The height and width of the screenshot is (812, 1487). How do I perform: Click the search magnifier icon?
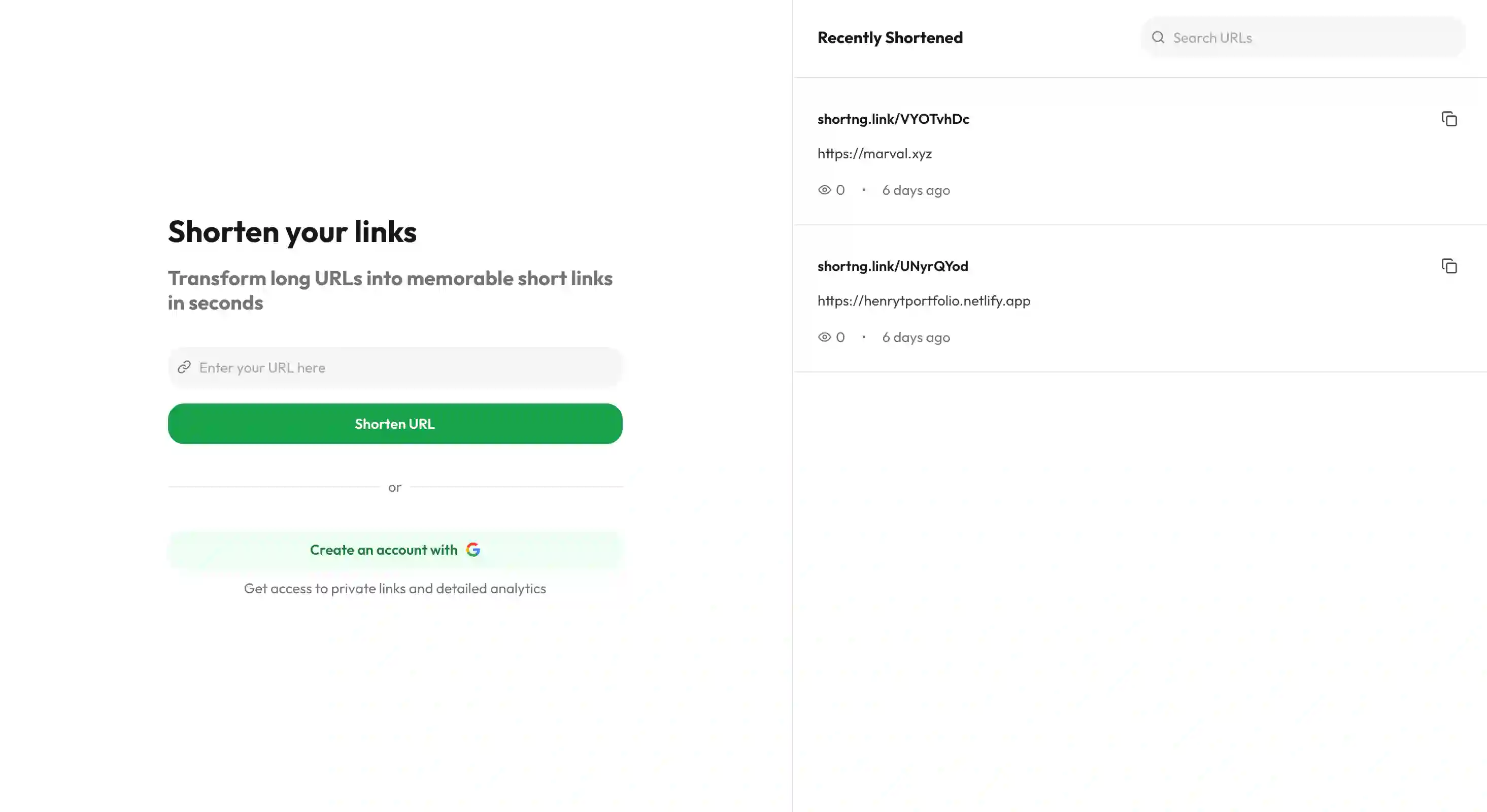(1158, 38)
